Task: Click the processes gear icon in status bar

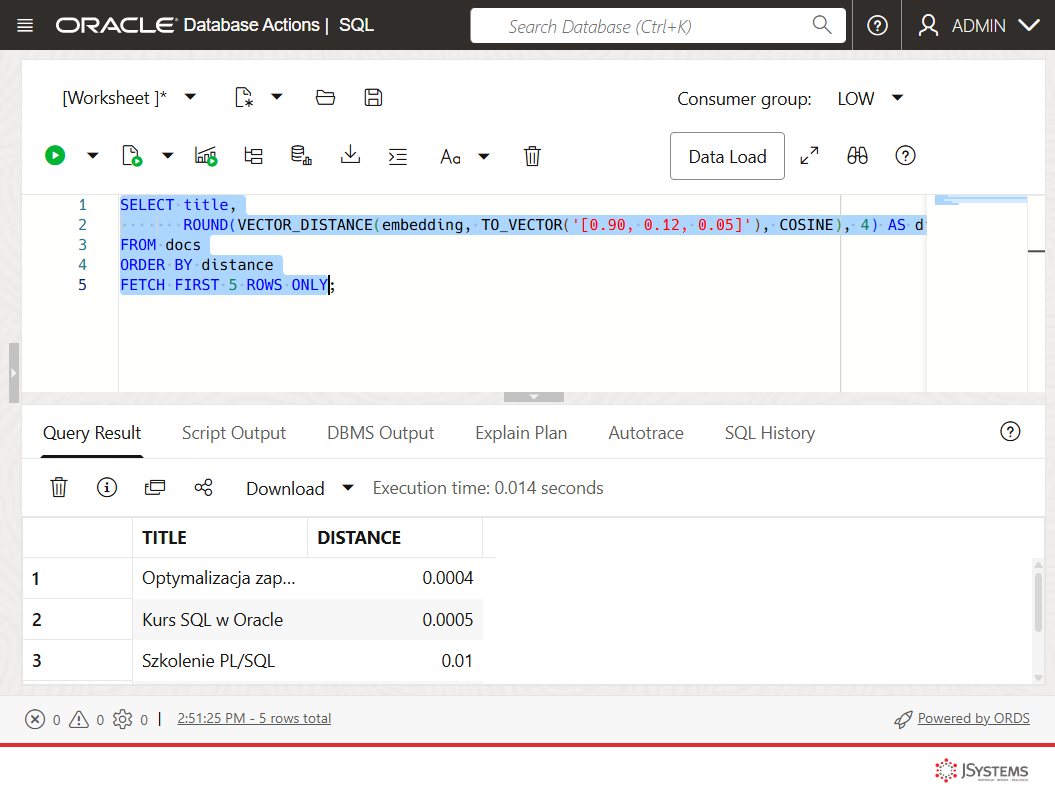Action: 122,719
